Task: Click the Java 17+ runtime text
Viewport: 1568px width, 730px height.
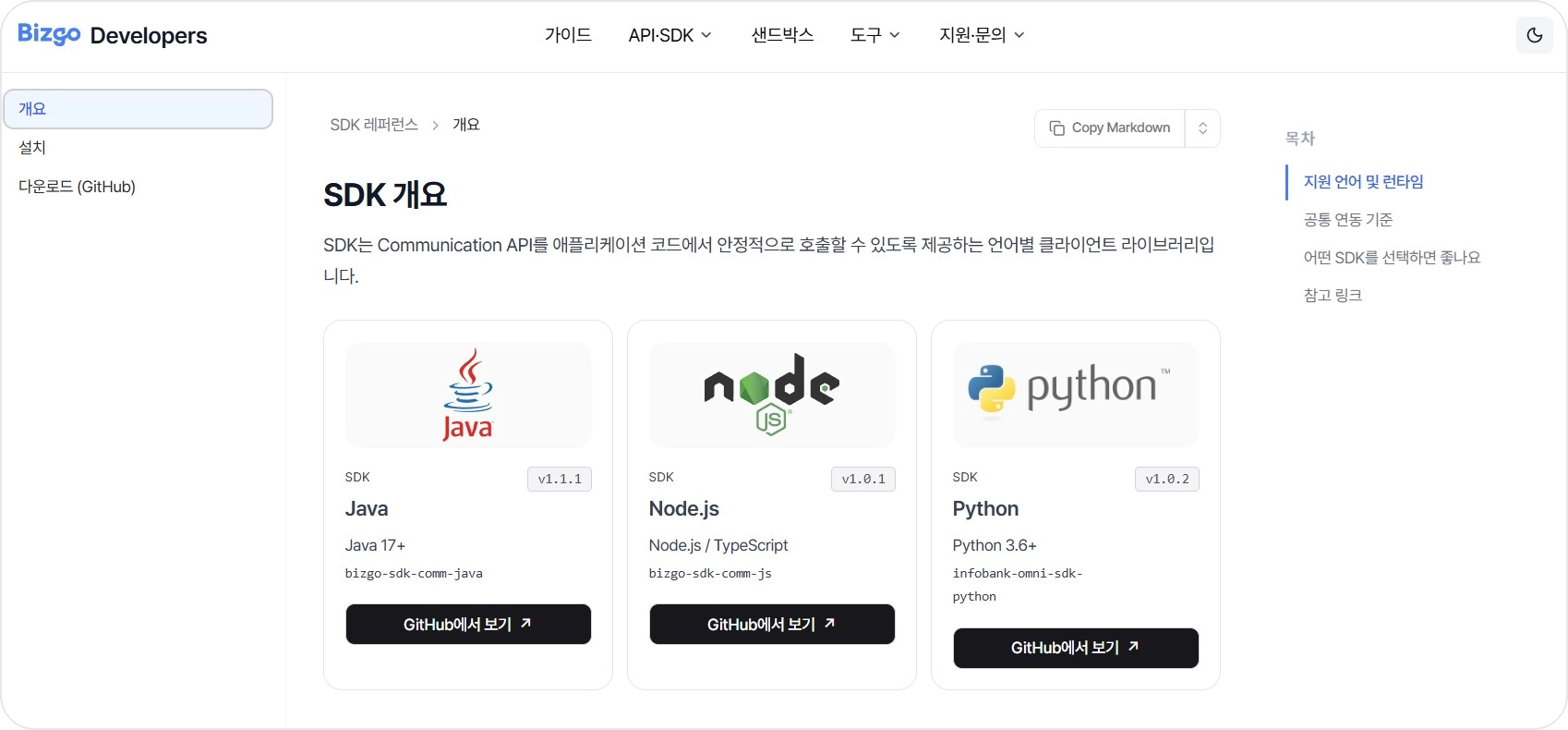Action: coord(375,546)
